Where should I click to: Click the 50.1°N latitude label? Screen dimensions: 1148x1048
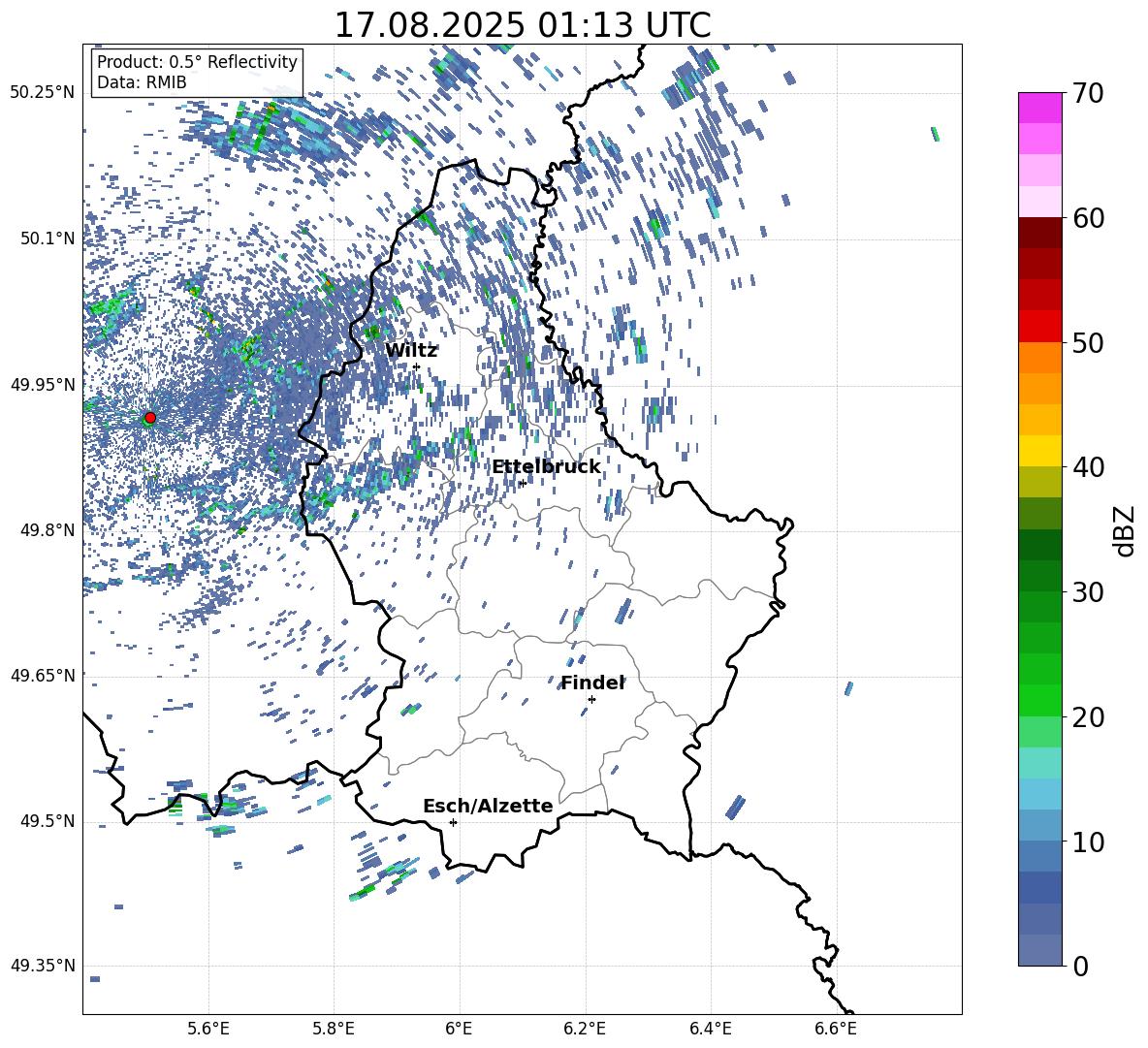48,238
